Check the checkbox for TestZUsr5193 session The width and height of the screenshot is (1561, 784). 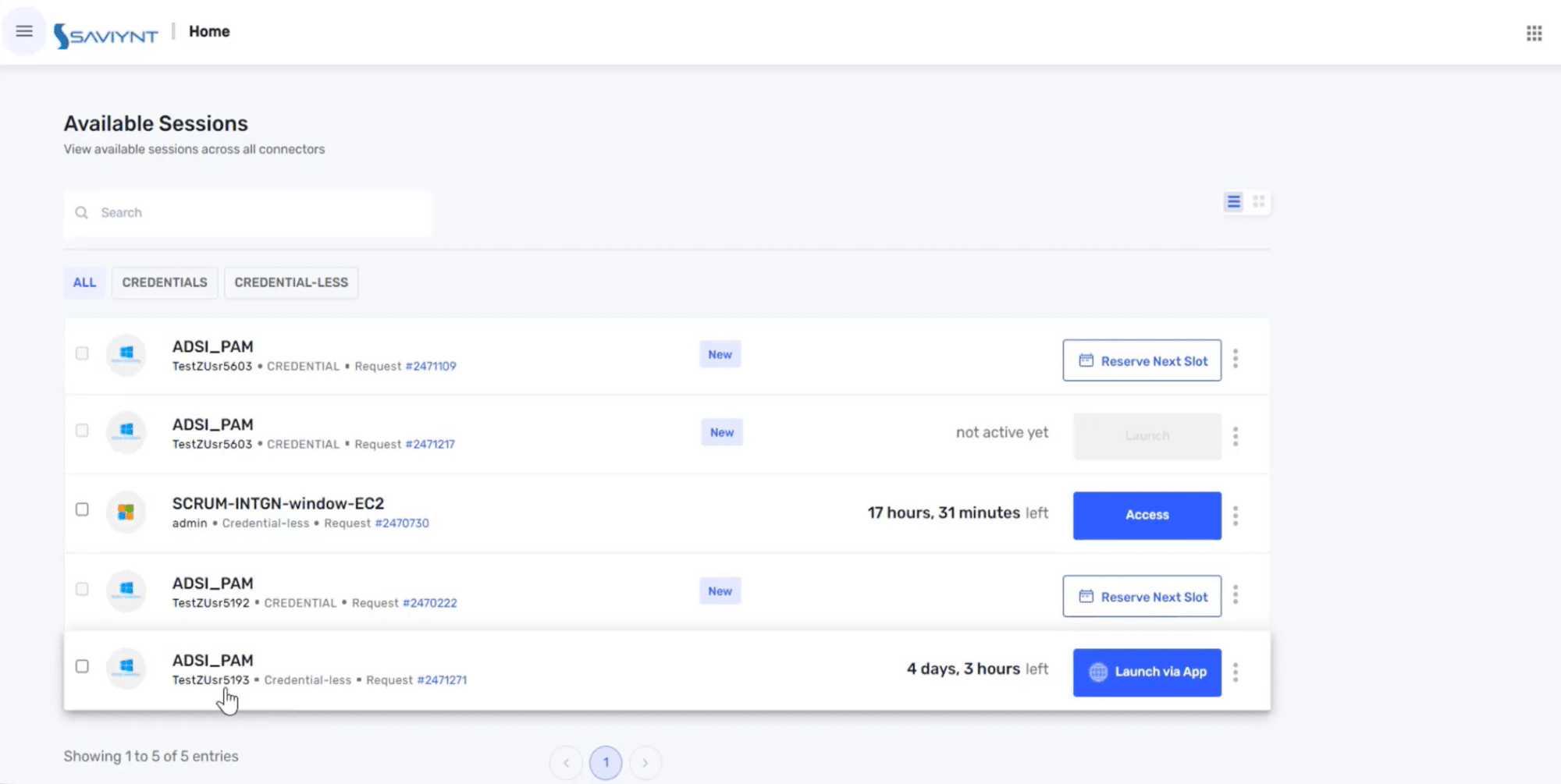(x=82, y=665)
